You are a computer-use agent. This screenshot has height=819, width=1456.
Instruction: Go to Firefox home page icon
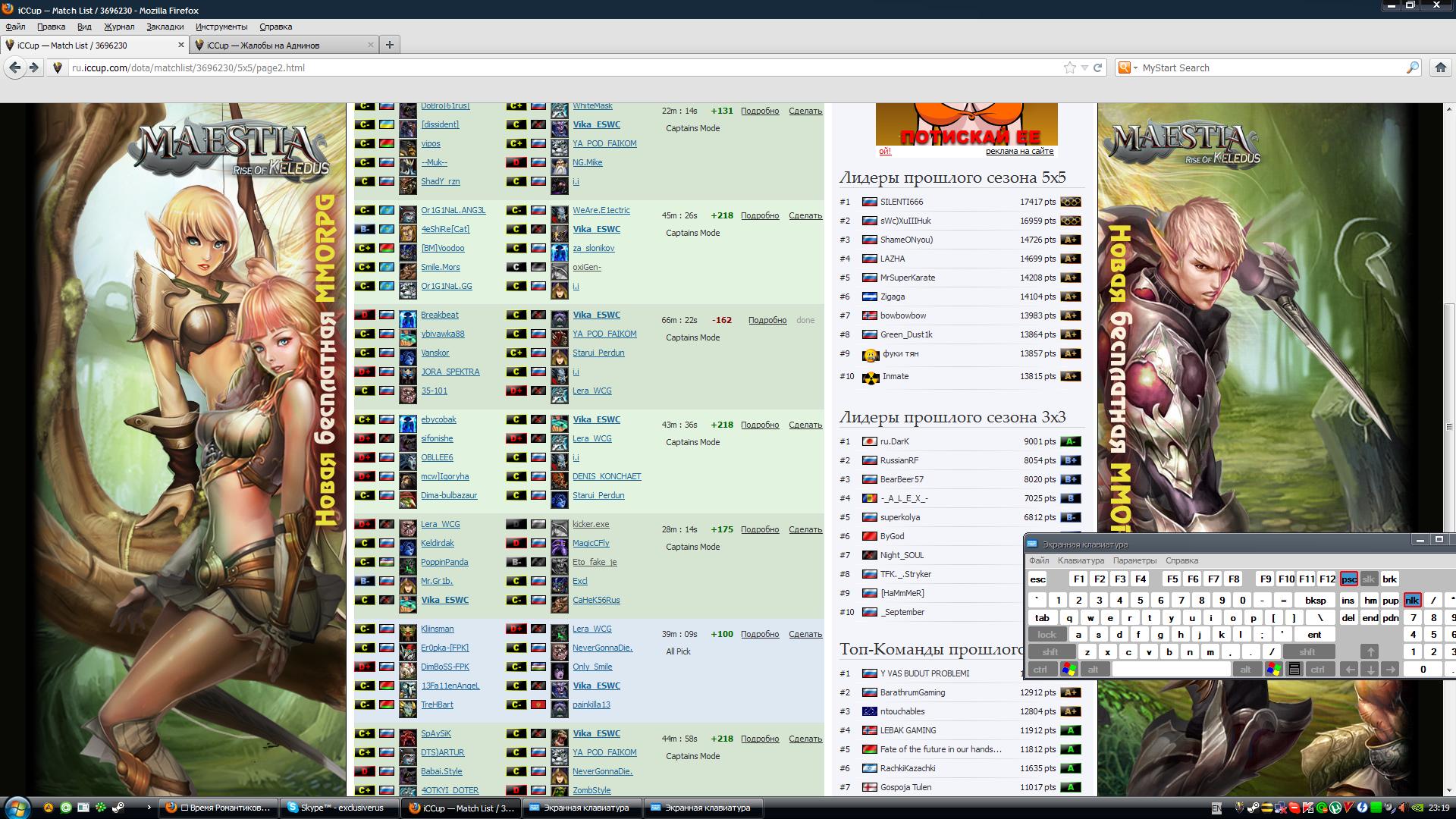tap(1440, 67)
